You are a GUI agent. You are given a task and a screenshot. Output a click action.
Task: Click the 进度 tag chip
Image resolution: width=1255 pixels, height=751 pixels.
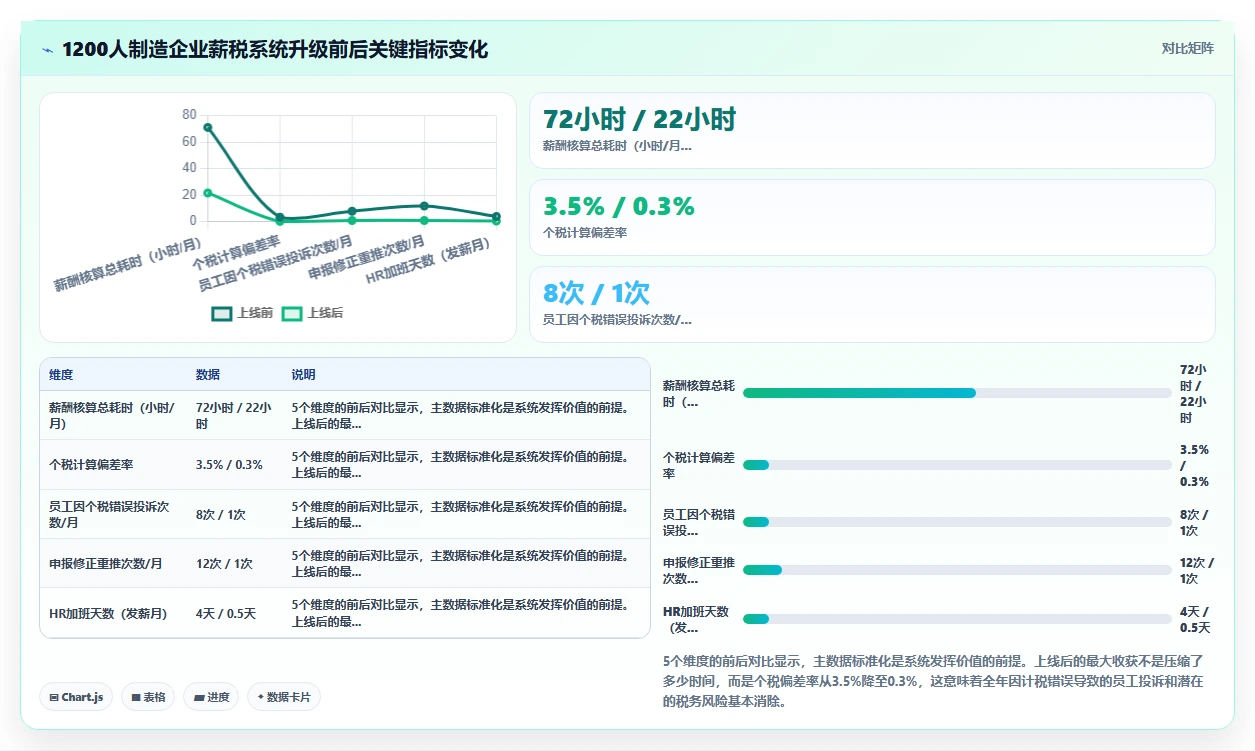pyautogui.click(x=211, y=697)
